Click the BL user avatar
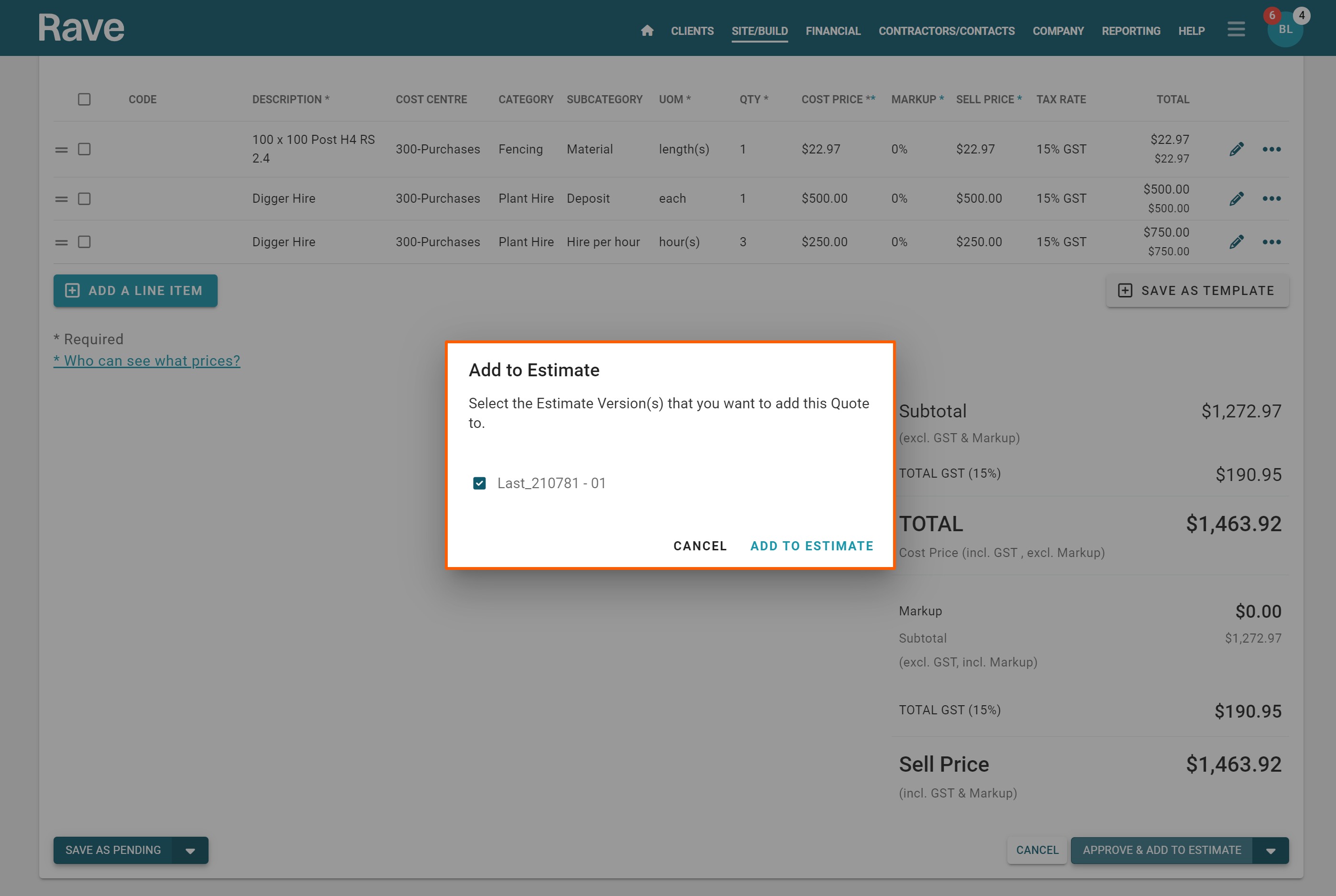This screenshot has width=1336, height=896. click(1284, 30)
